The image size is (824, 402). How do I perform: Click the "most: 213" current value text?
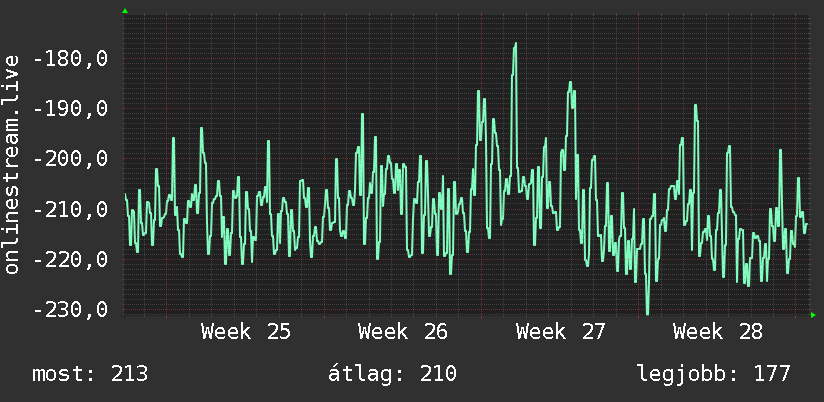click(90, 374)
